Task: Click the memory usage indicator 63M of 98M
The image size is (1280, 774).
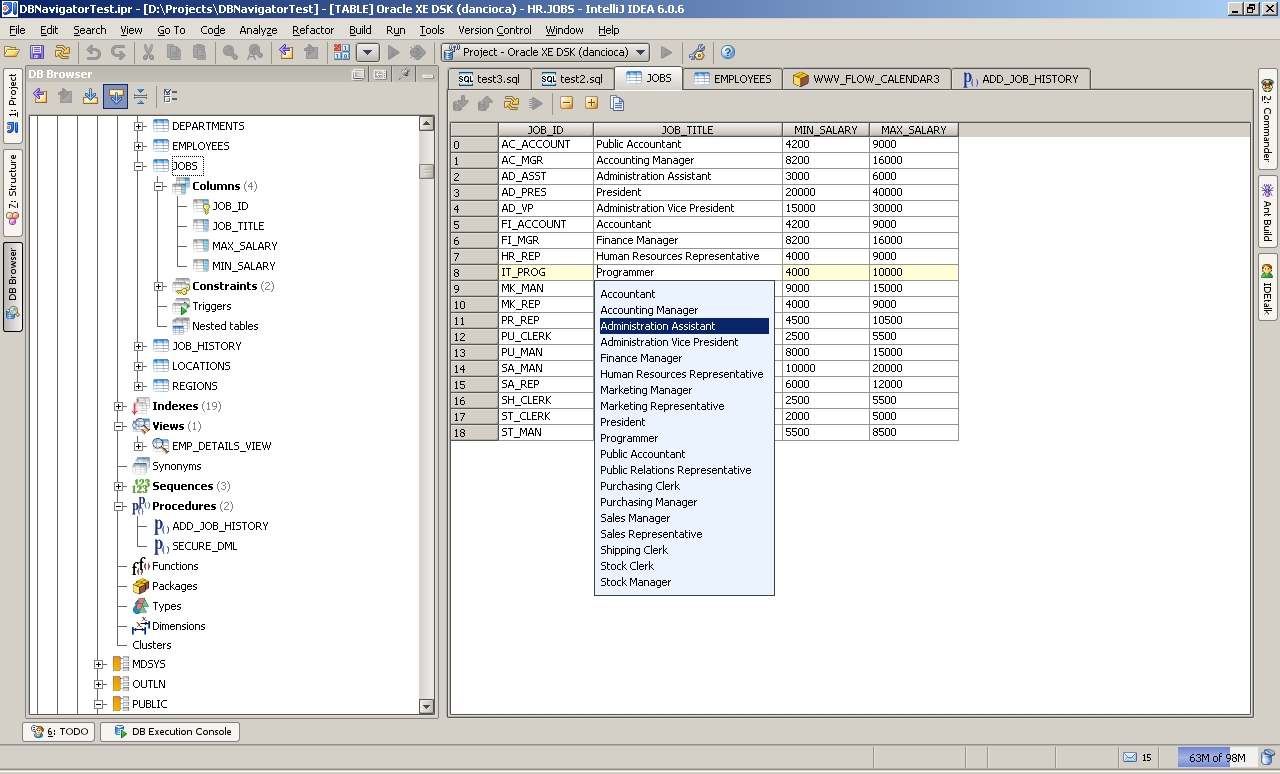Action: point(1216,757)
